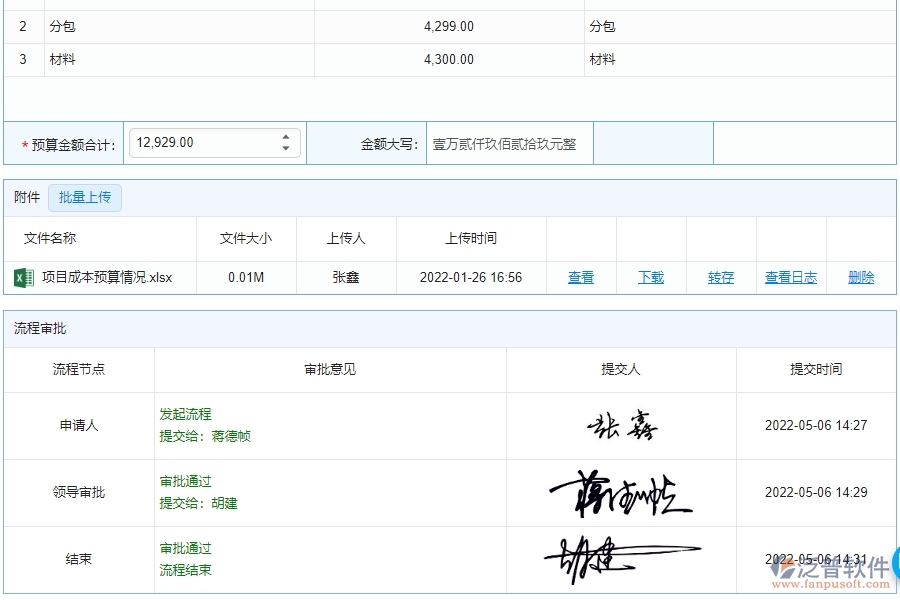
Task: Click 提交给: 胡建 in leader approval row
Action: coord(198,503)
